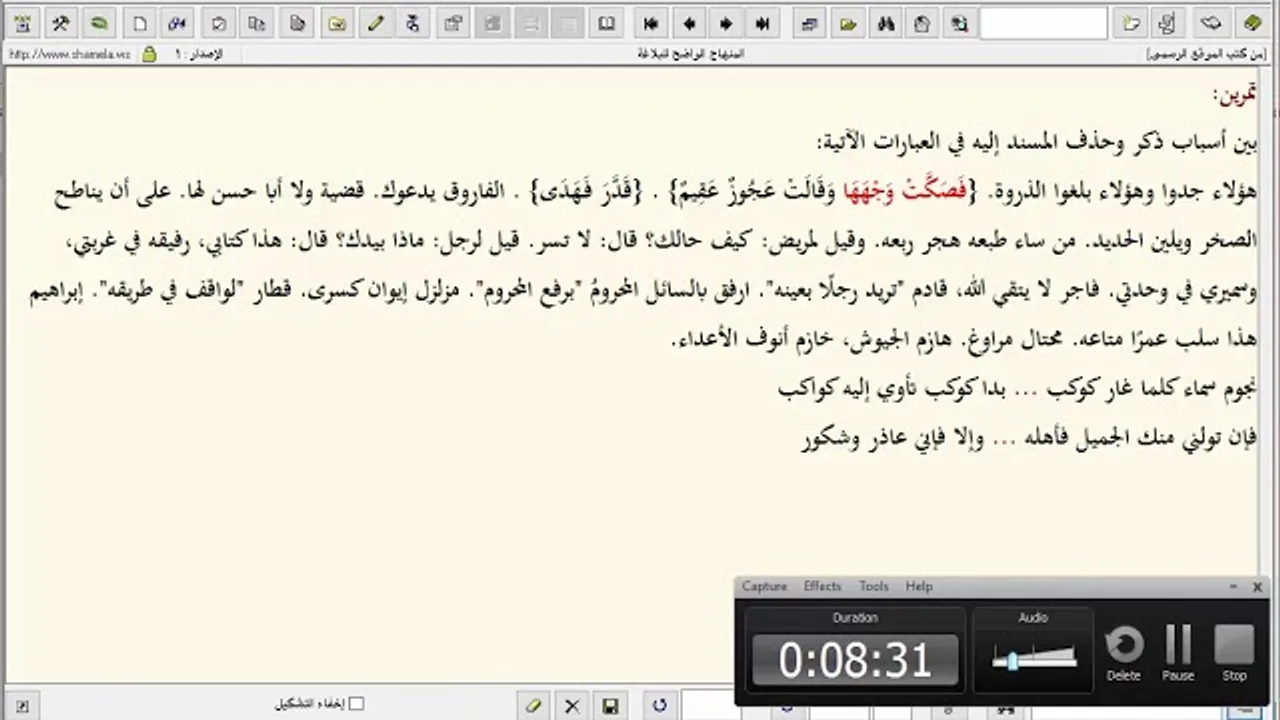Jump to the first page
The image size is (1280, 720).
tap(651, 23)
